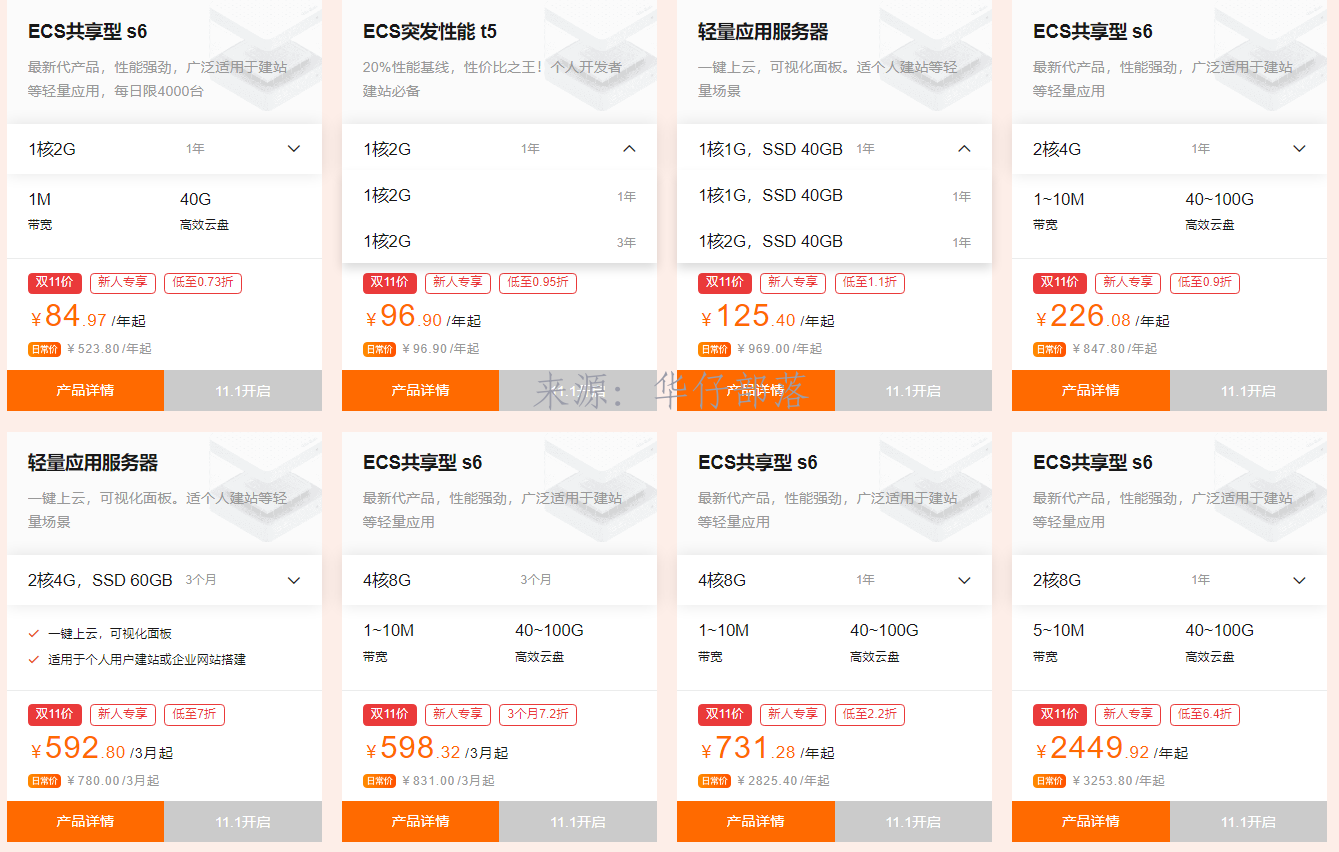This screenshot has width=1339, height=852.
Task: Click the 1M bandwidth value
Action: coord(40,200)
